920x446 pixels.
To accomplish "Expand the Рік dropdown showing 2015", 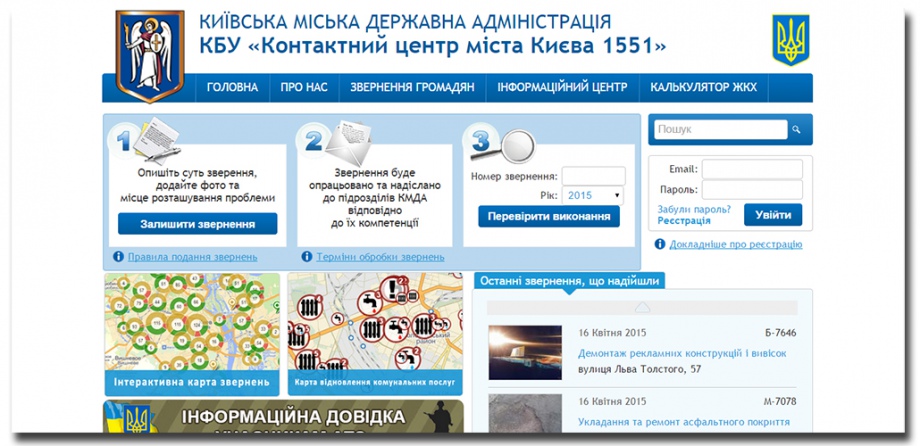I will click(593, 195).
